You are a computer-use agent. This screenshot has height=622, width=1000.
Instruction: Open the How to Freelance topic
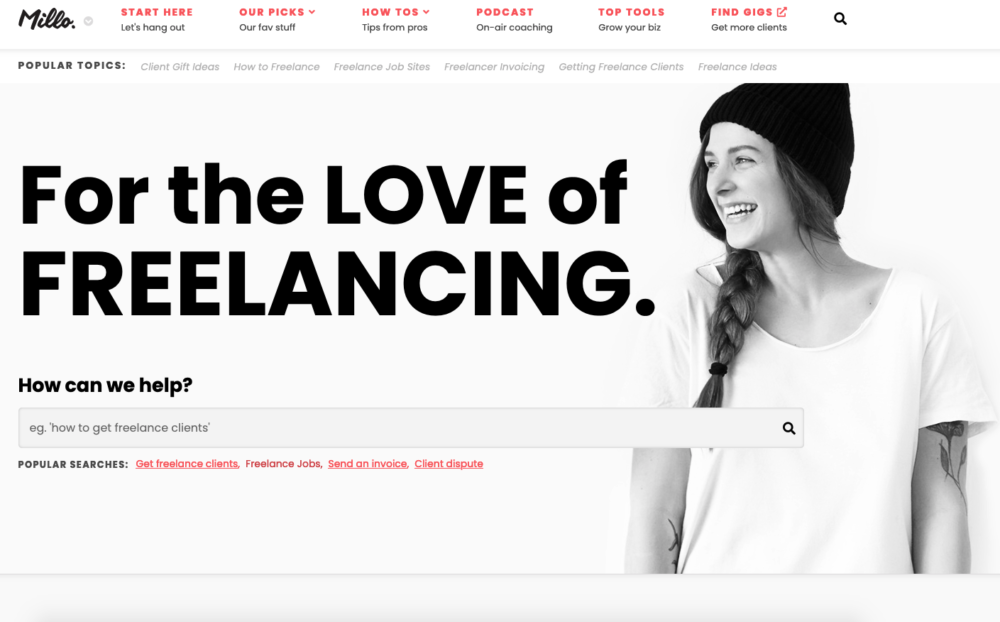276,66
